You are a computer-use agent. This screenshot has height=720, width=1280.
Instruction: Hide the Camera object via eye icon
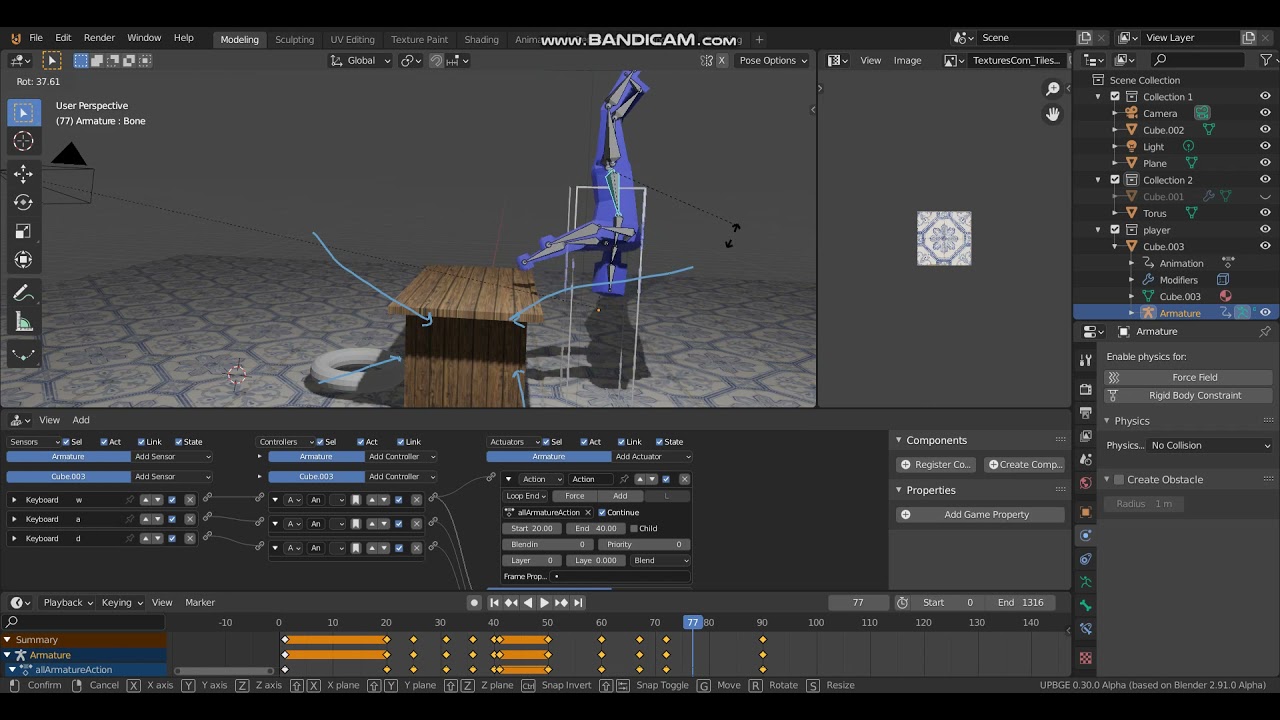pos(1265,113)
